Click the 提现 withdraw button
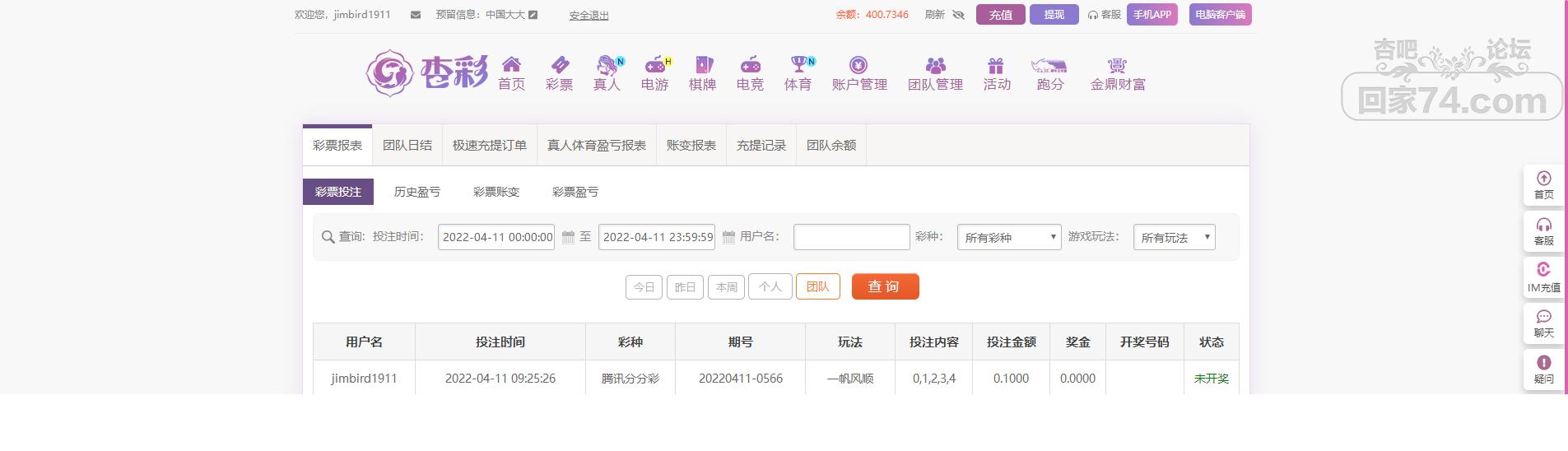Screen dimensions: 1568x451 (x=1054, y=15)
